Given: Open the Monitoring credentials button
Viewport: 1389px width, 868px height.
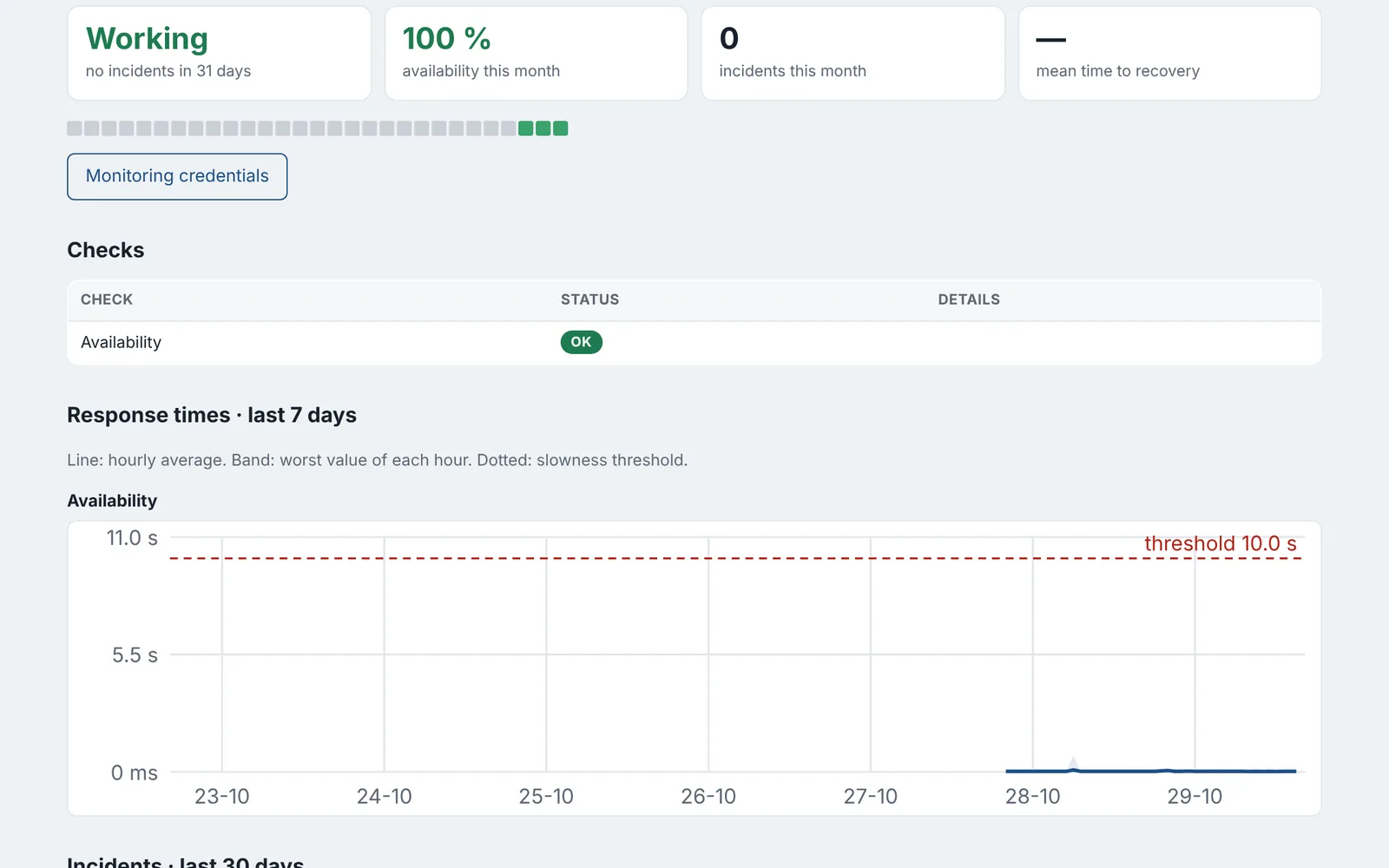Looking at the screenshot, I should coord(177,176).
